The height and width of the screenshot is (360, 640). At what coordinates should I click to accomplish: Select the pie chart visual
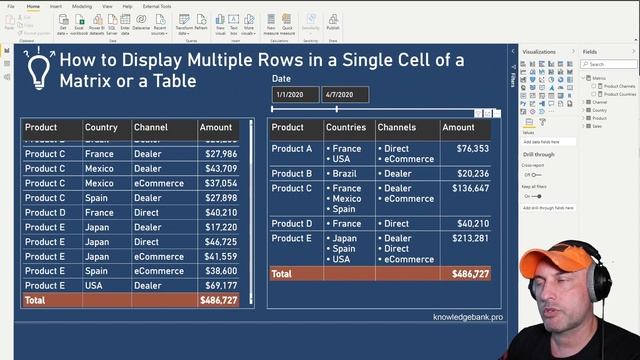pos(551,80)
